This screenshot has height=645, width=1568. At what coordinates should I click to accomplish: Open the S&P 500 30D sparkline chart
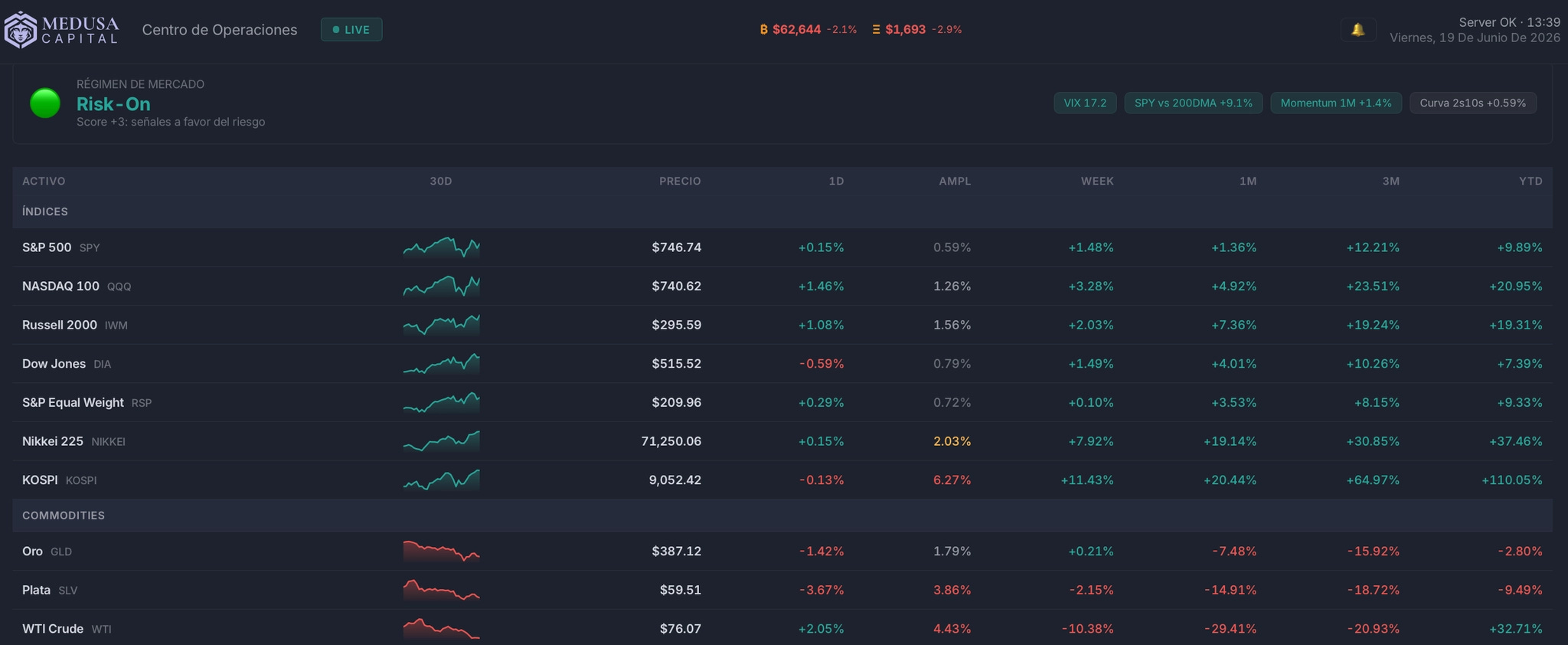click(x=442, y=247)
